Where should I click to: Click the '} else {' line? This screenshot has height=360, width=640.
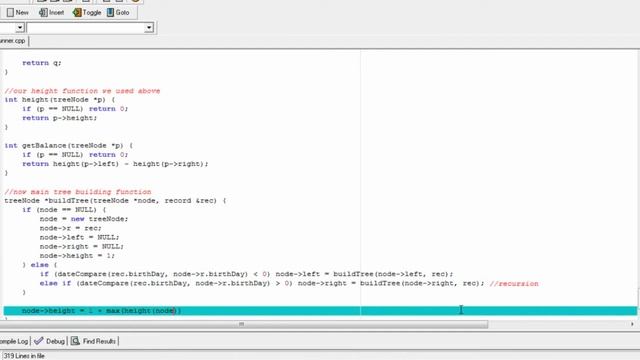pos(40,265)
